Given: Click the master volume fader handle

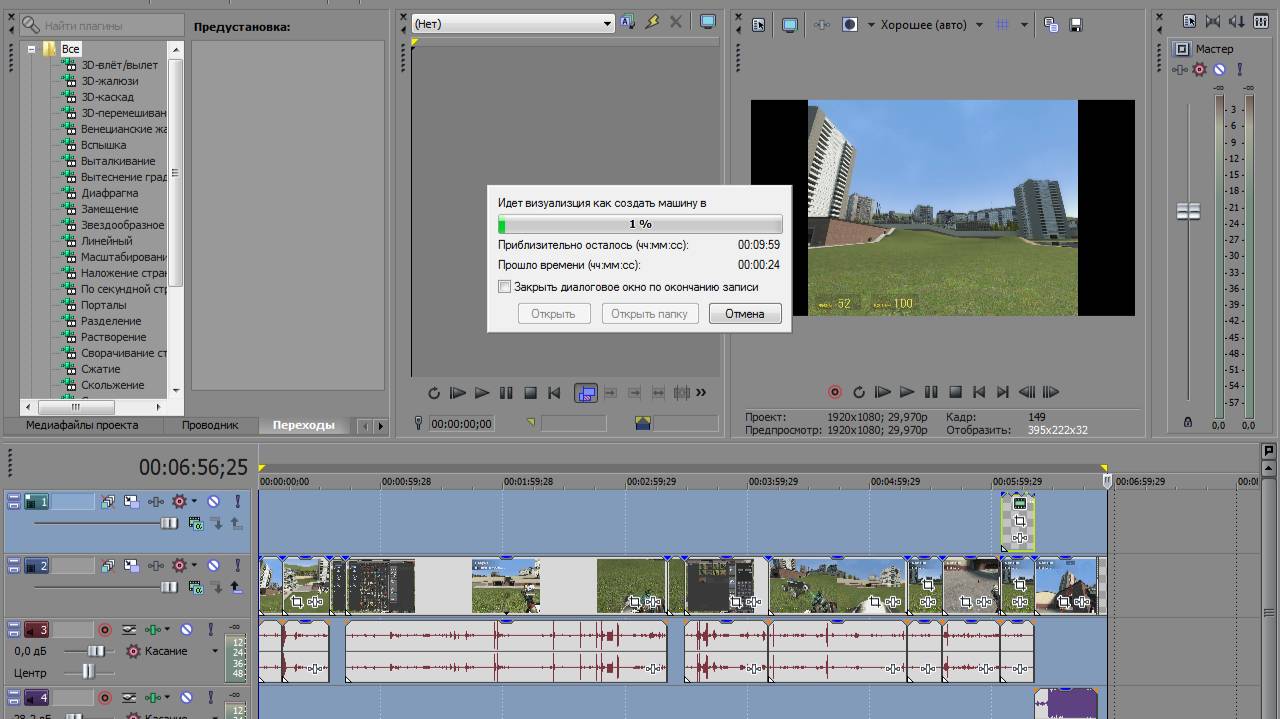Looking at the screenshot, I should (x=1188, y=211).
